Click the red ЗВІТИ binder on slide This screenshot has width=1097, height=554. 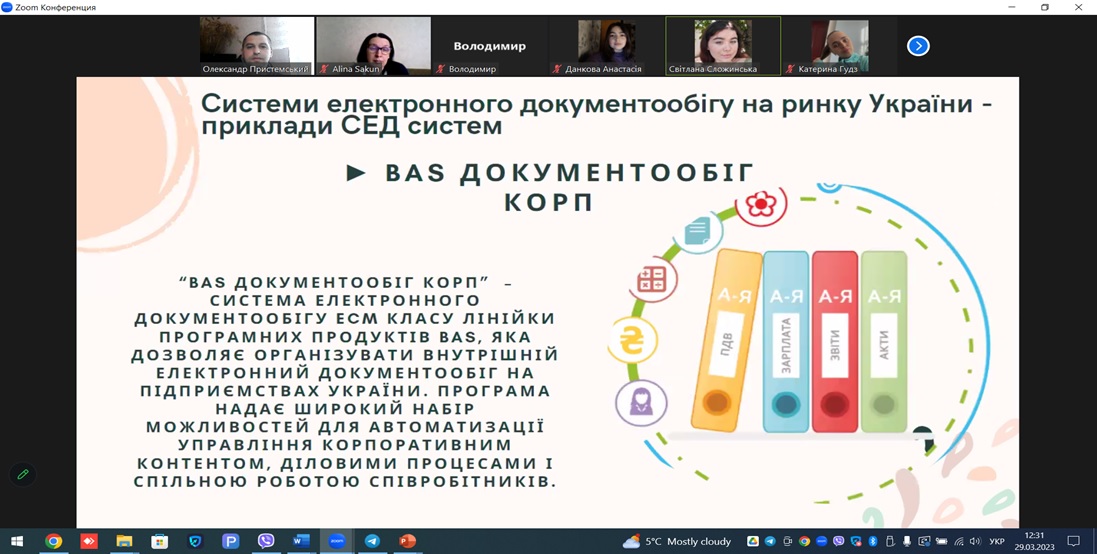point(835,342)
